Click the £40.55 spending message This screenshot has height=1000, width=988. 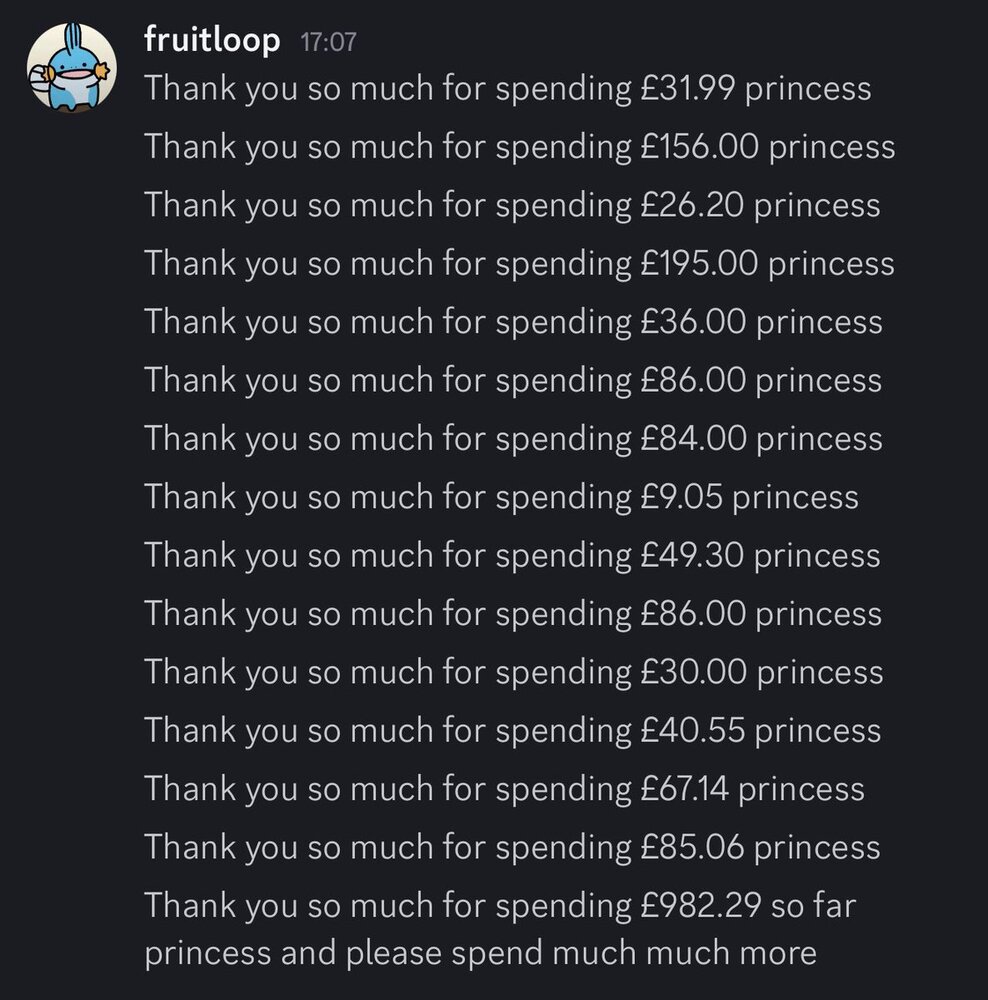512,731
